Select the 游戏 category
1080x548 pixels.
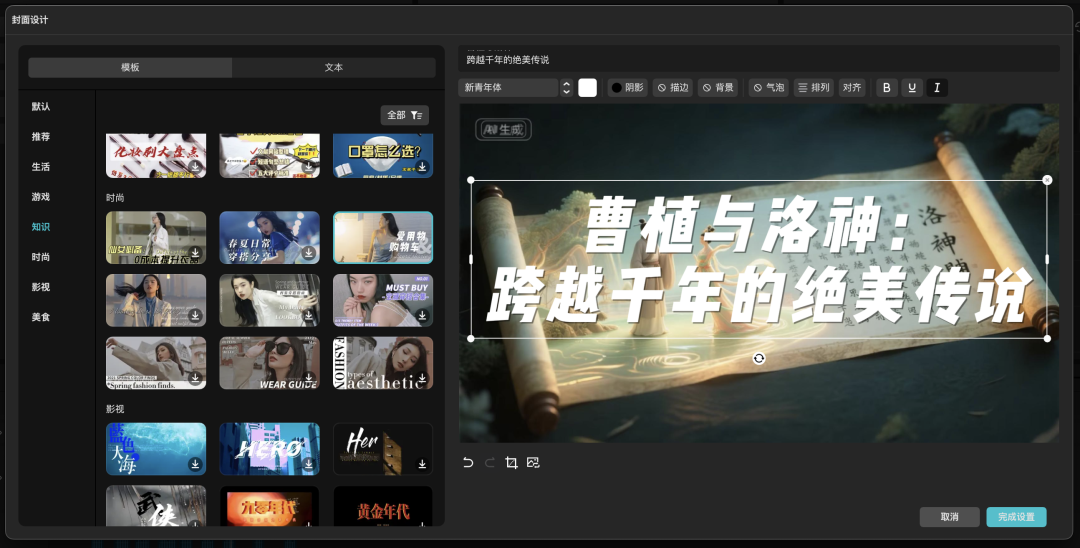[41, 196]
